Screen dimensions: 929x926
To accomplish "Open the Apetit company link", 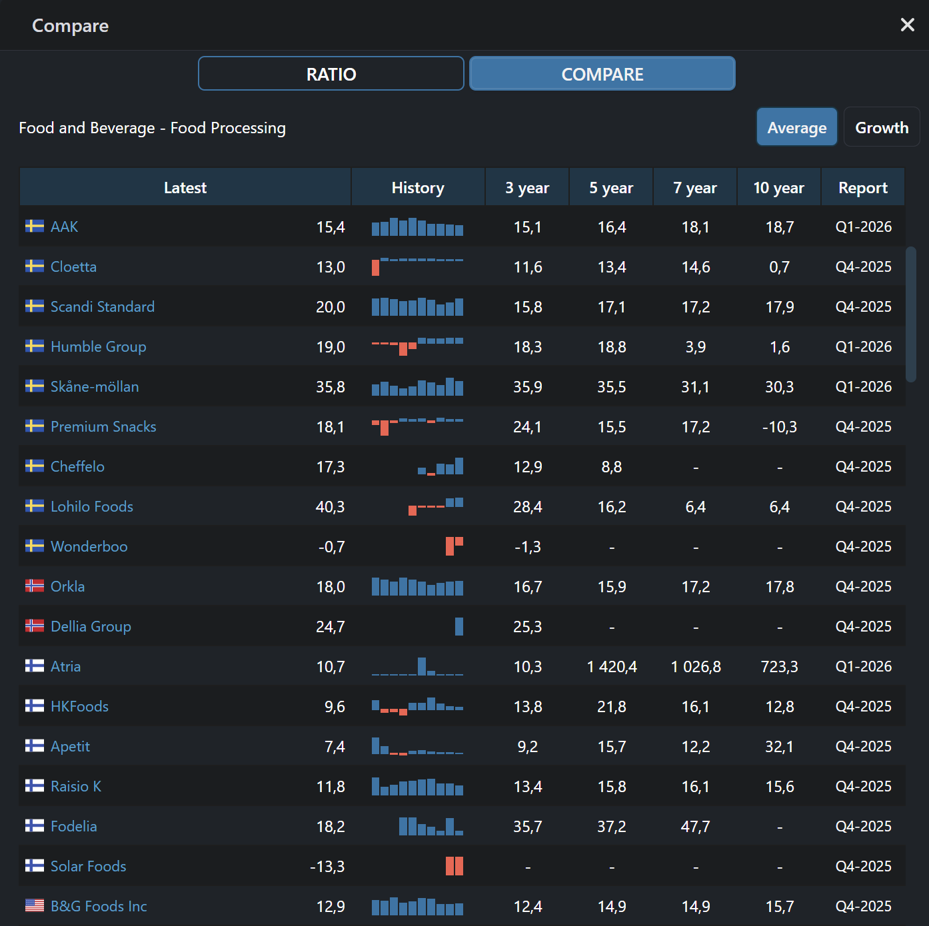I will [x=70, y=746].
